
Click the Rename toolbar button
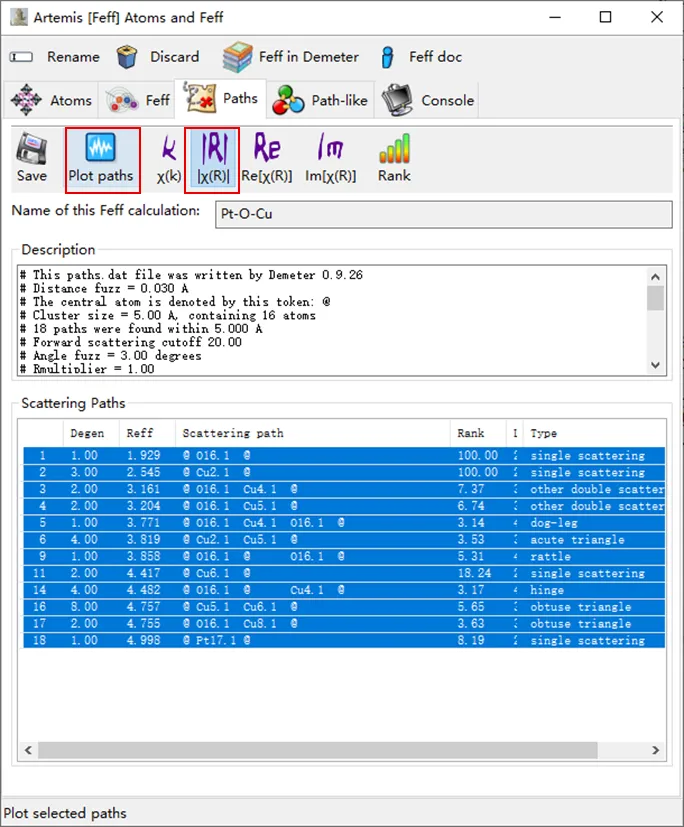tap(55, 56)
